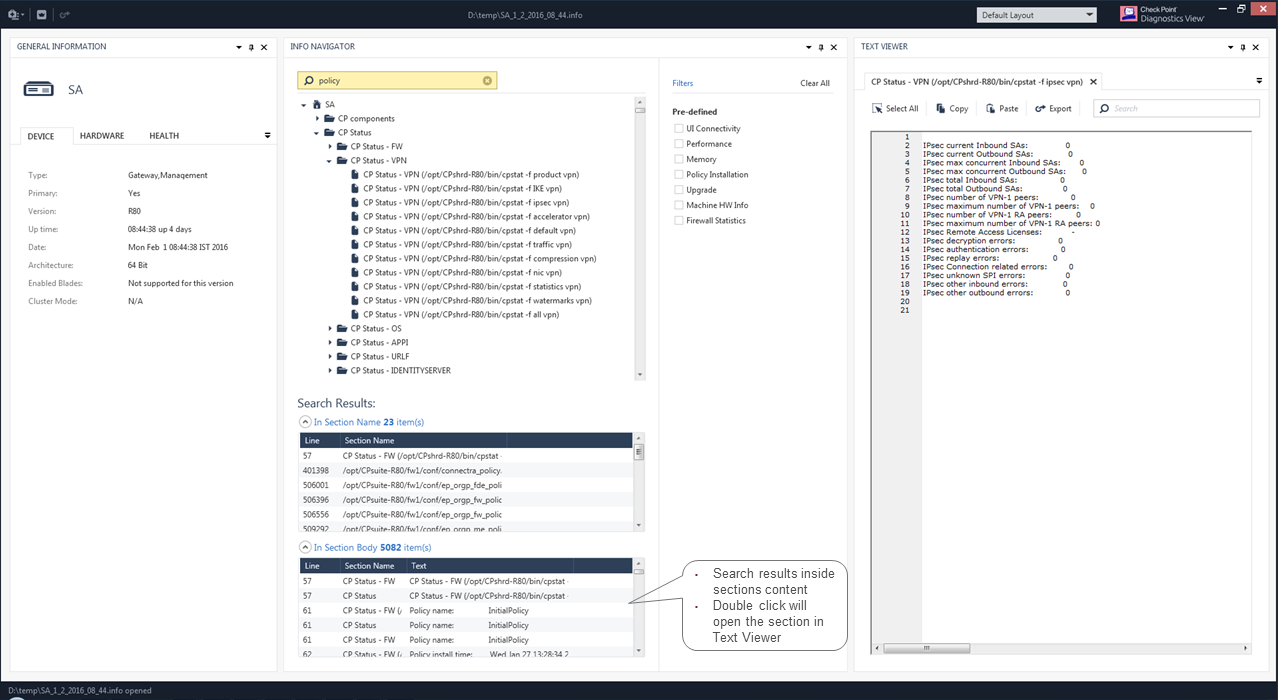The height and width of the screenshot is (700, 1278).
Task: Open General Information panel options dropdown
Action: click(x=239, y=47)
